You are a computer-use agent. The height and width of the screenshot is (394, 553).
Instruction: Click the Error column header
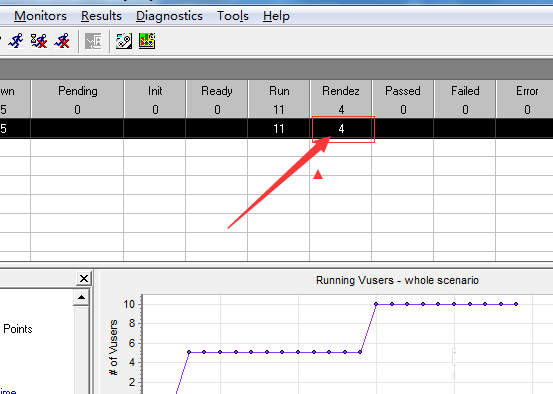[x=527, y=91]
